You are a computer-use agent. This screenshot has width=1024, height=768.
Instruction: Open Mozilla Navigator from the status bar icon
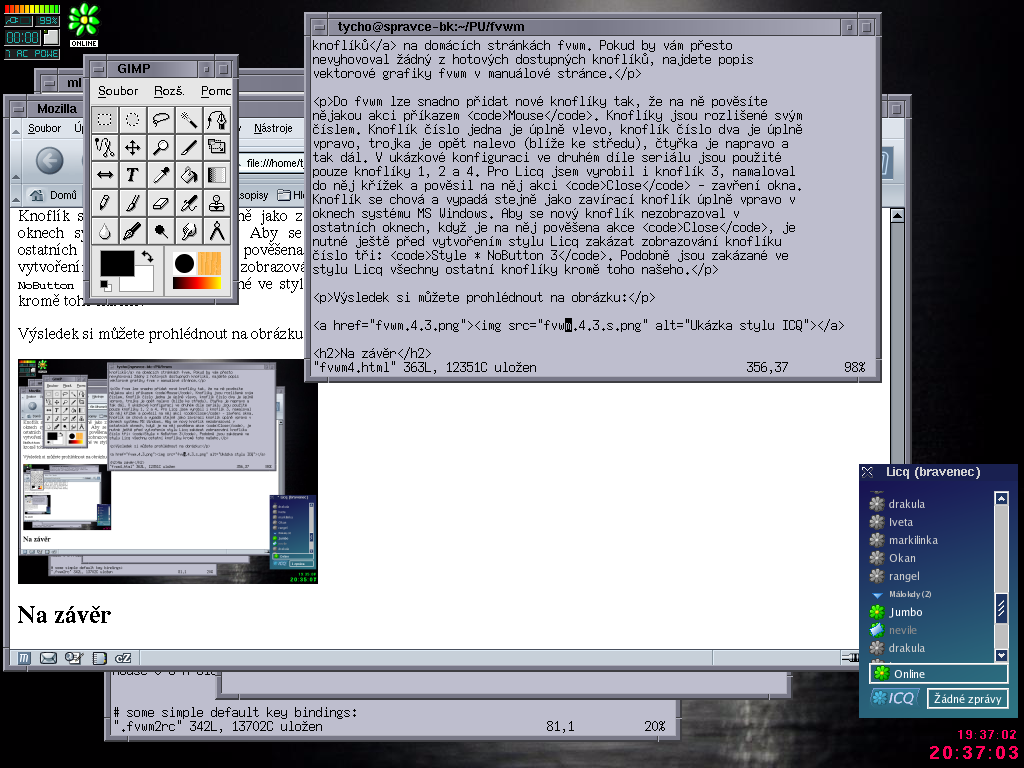(x=24, y=658)
